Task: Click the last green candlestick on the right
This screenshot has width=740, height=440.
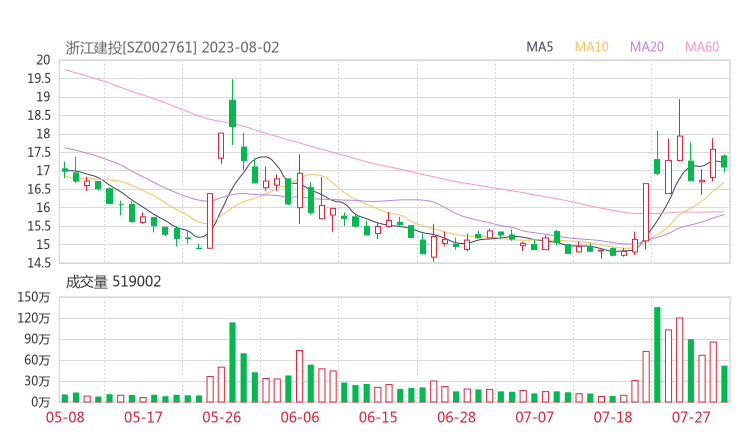Action: tap(724, 162)
